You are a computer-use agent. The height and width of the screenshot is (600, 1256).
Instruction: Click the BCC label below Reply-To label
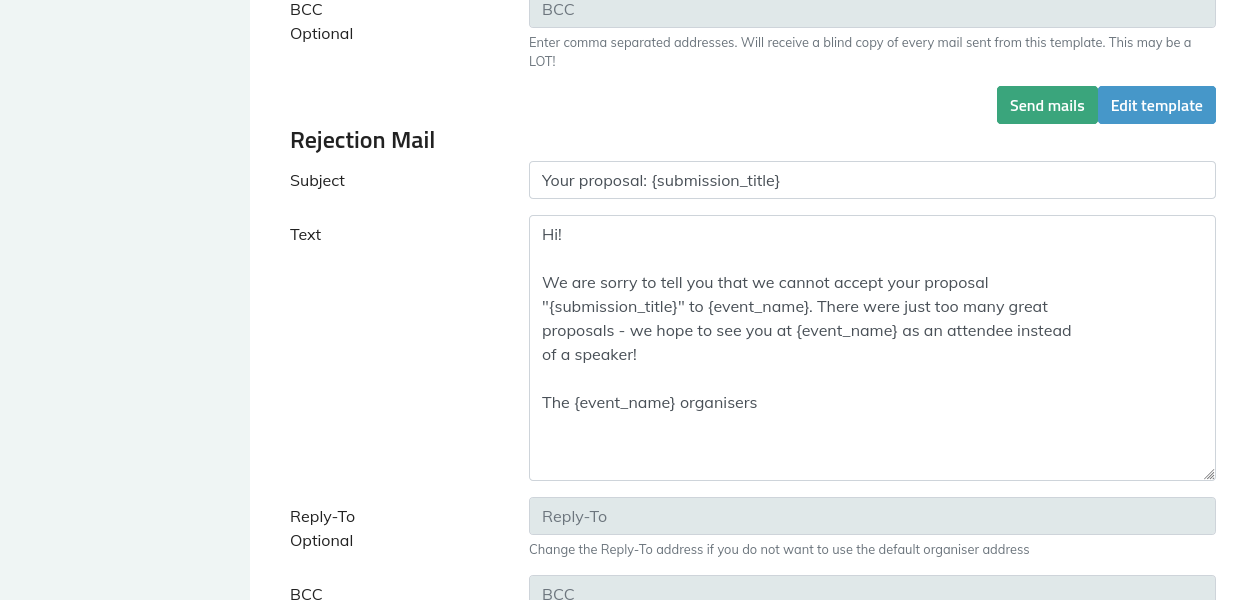pyautogui.click(x=306, y=593)
